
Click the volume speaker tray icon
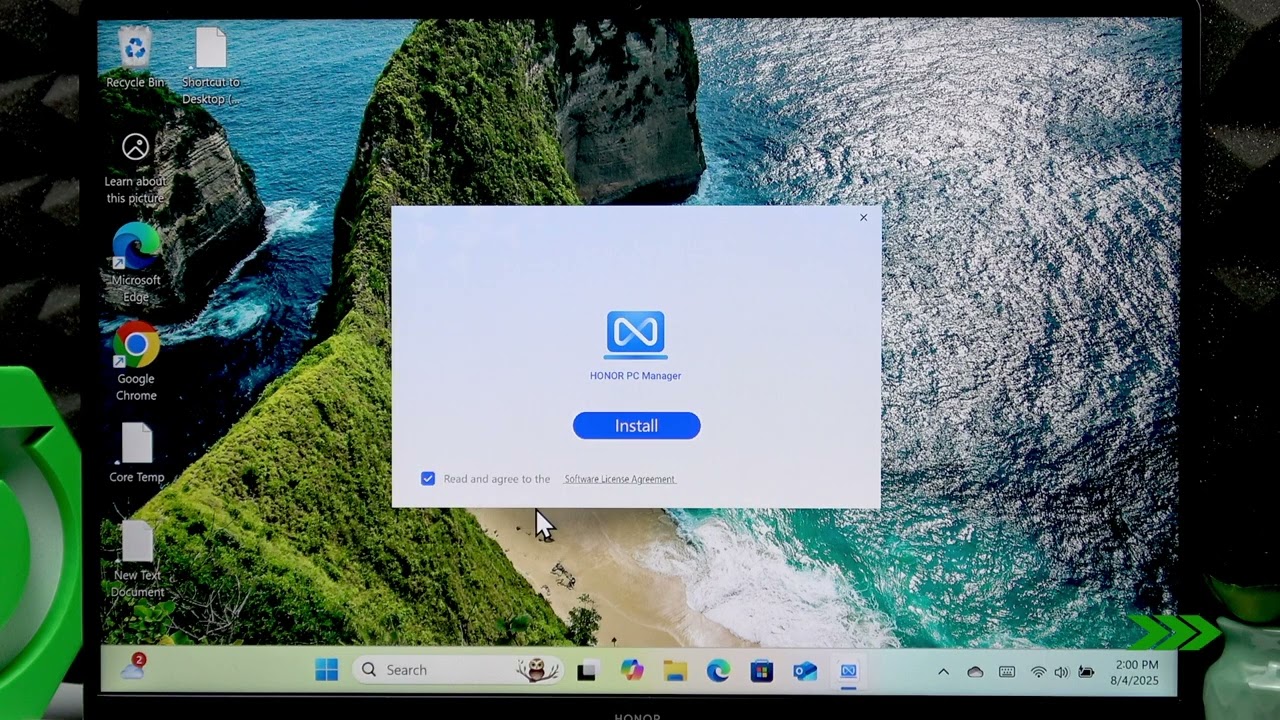1061,672
